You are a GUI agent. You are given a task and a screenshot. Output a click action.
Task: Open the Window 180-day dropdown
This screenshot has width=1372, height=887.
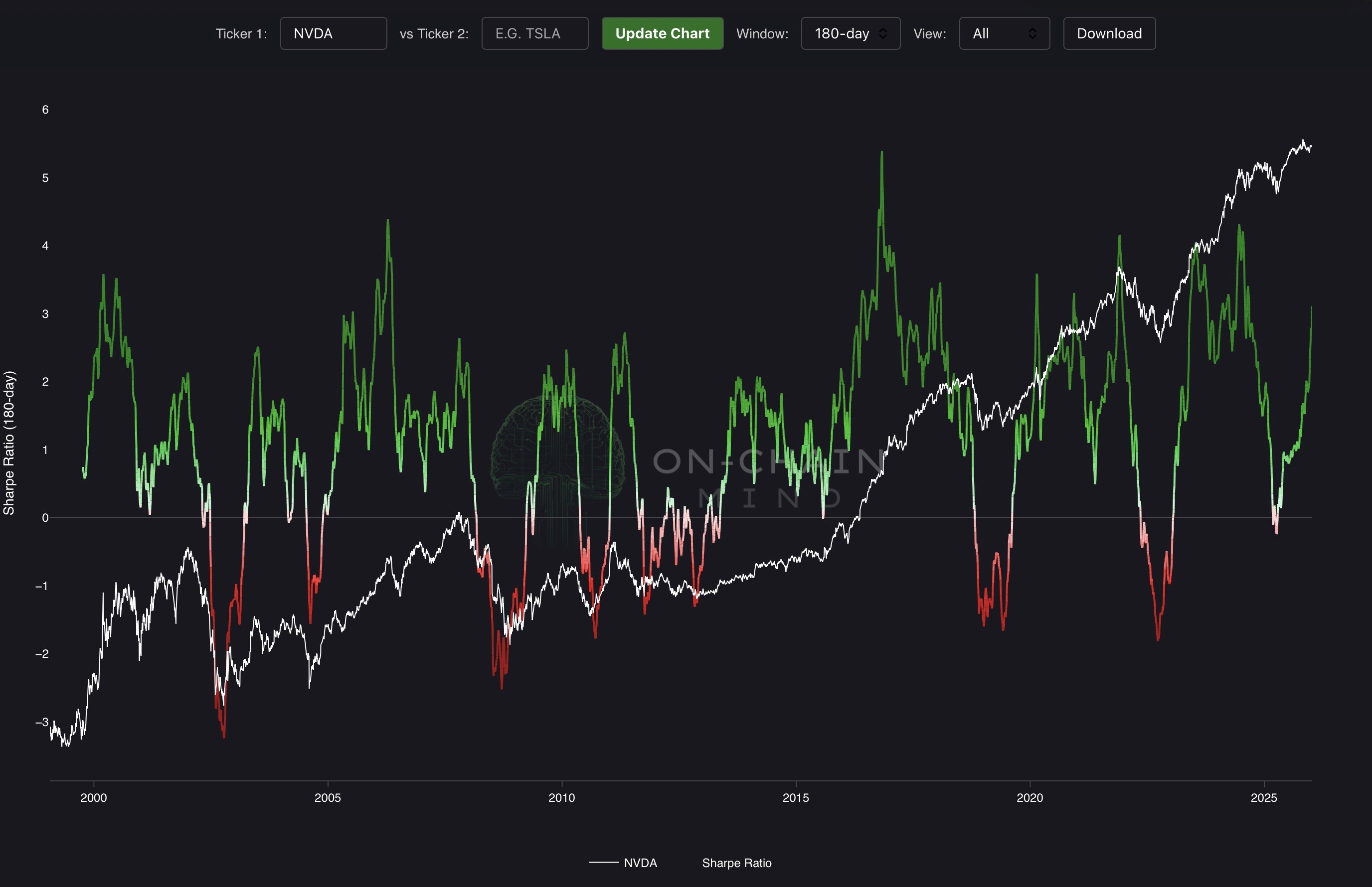(x=850, y=33)
